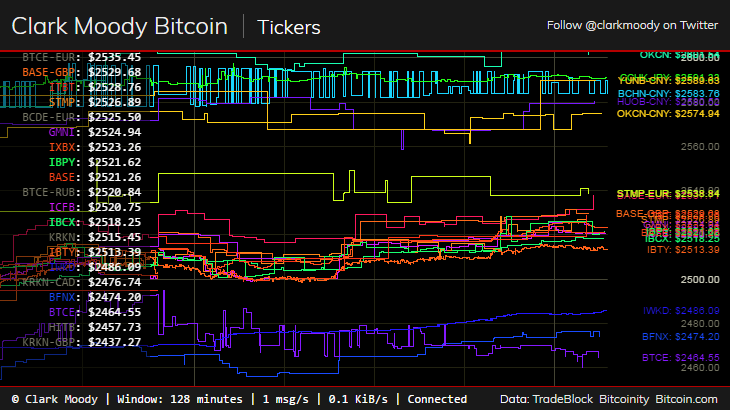Image resolution: width=730 pixels, height=410 pixels.
Task: Follow @clarkmoody on Twitter link
Action: pyautogui.click(x=632, y=25)
